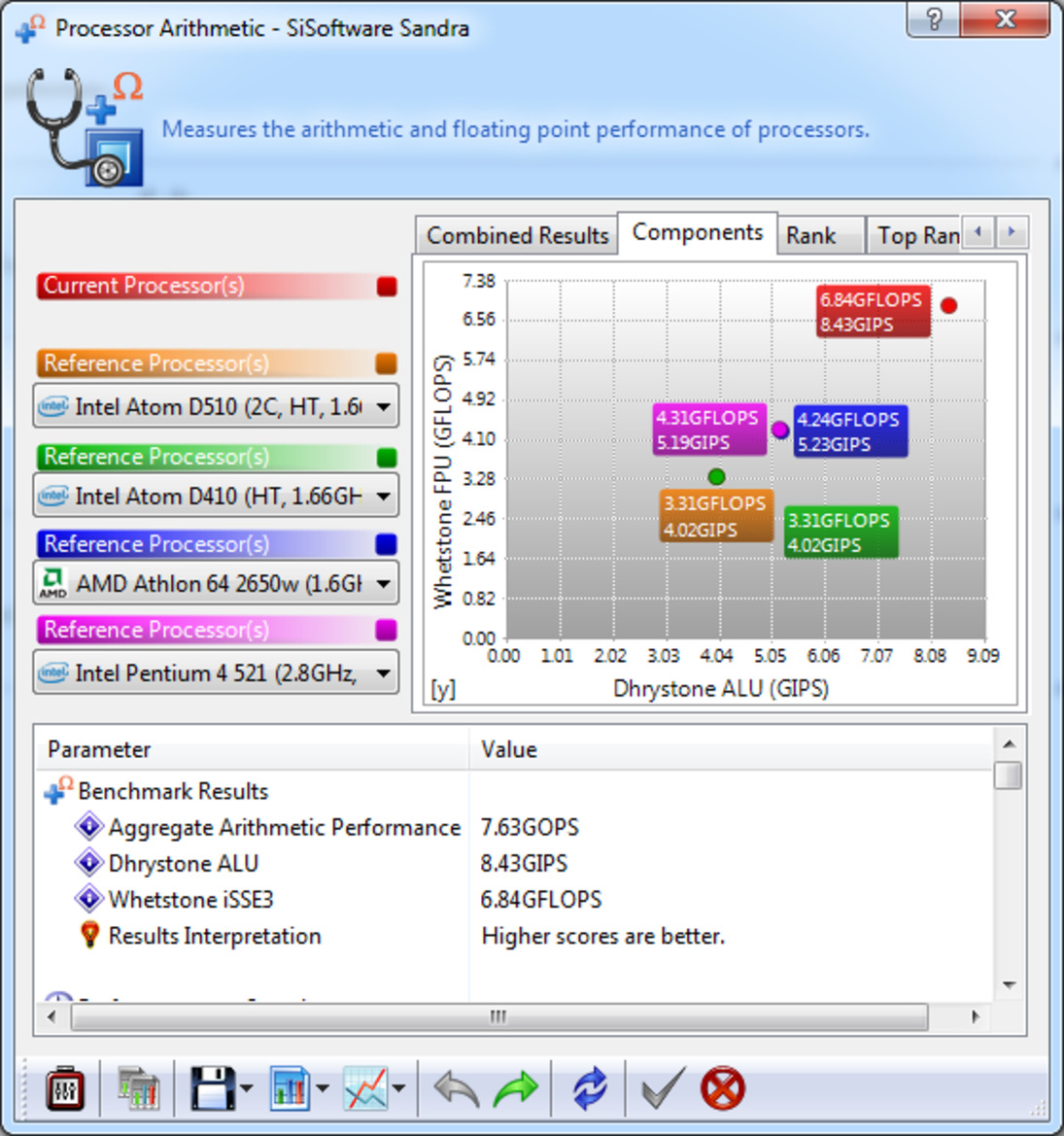1064x1136 pixels.
Task: Toggle the green Reference Processor color box
Action: click(x=387, y=457)
